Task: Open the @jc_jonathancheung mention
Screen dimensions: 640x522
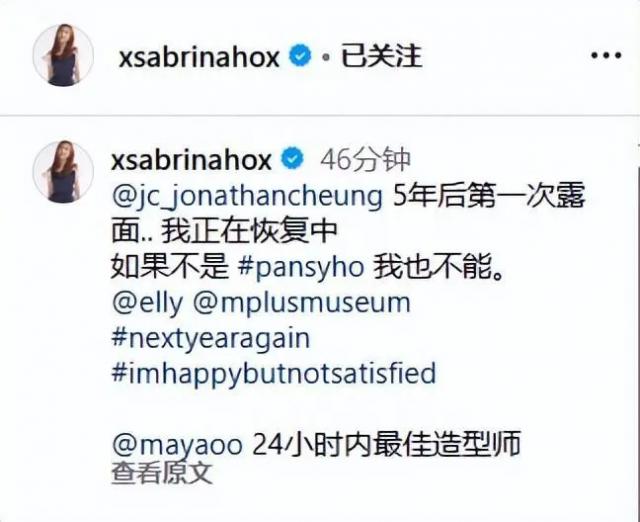Action: click(x=247, y=197)
